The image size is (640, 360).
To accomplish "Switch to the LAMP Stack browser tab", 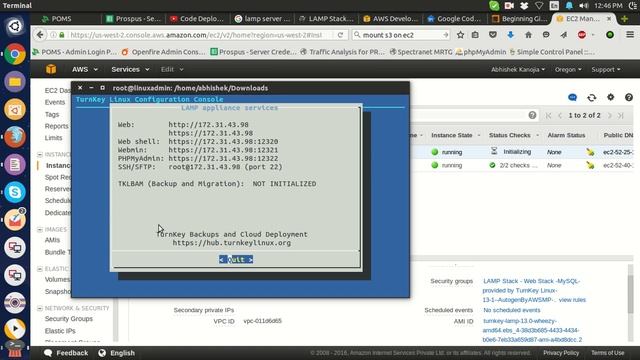I will coord(327,19).
